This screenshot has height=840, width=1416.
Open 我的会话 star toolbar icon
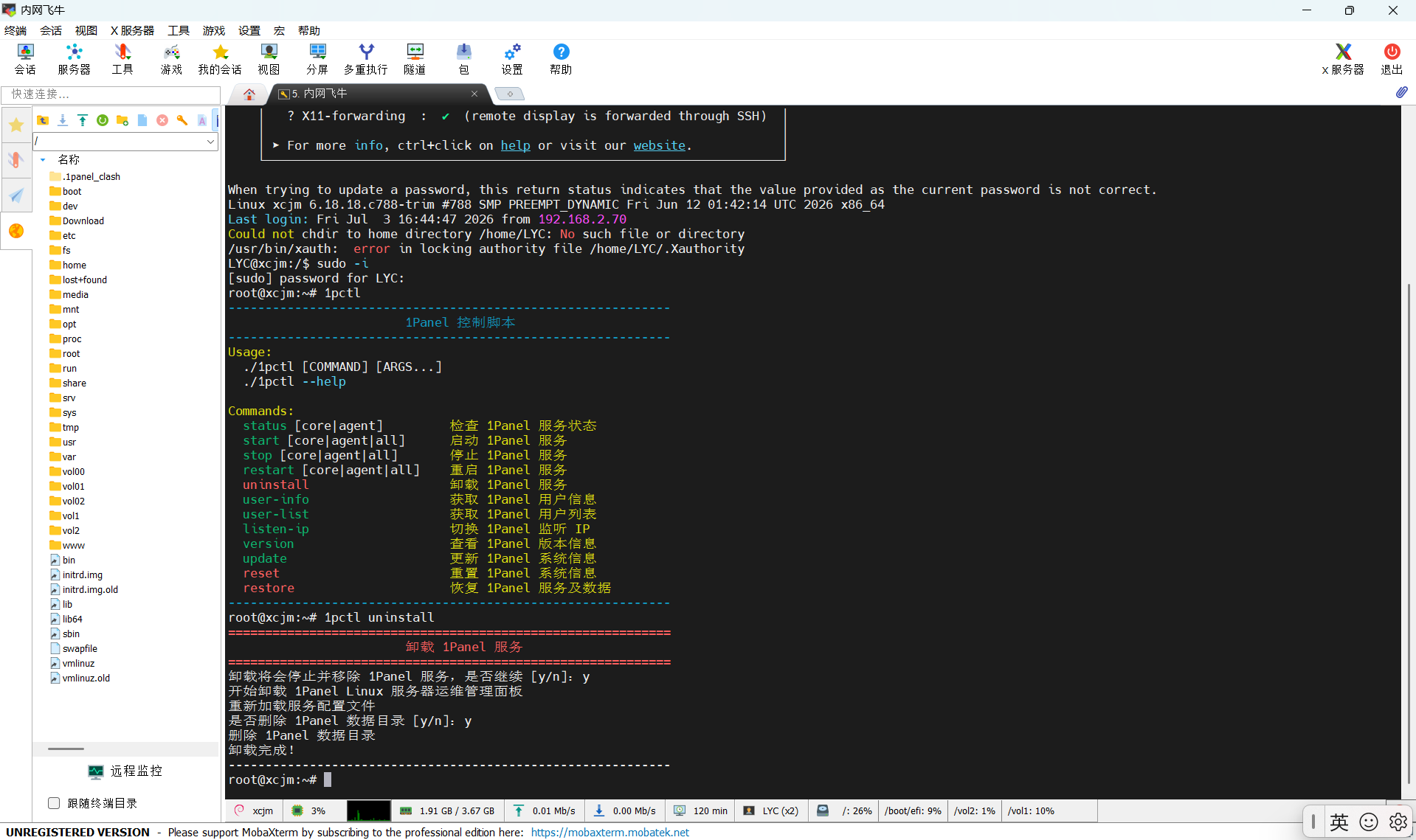coord(220,59)
